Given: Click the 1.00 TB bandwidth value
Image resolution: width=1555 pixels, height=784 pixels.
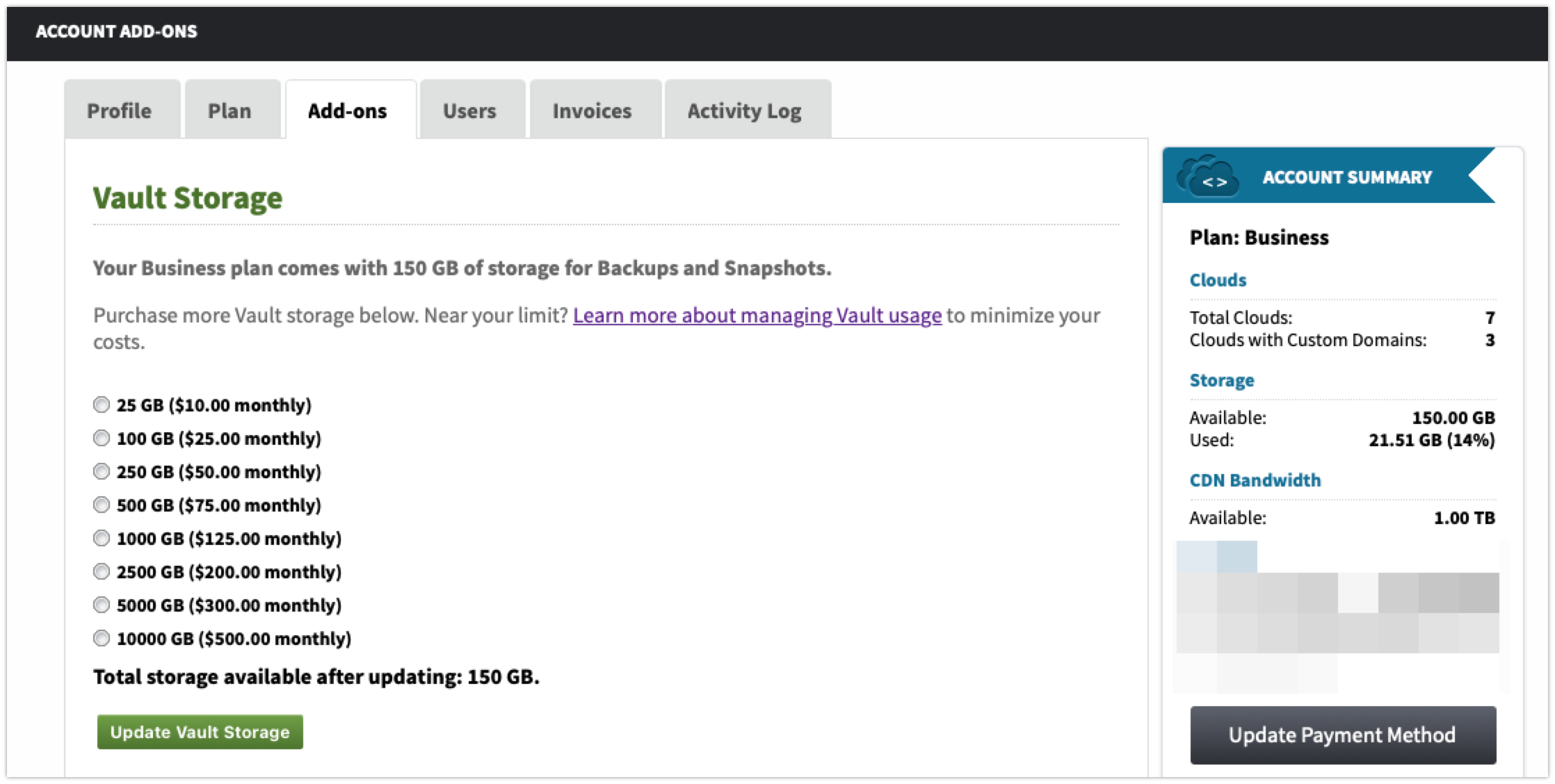Looking at the screenshot, I should pos(1464,518).
